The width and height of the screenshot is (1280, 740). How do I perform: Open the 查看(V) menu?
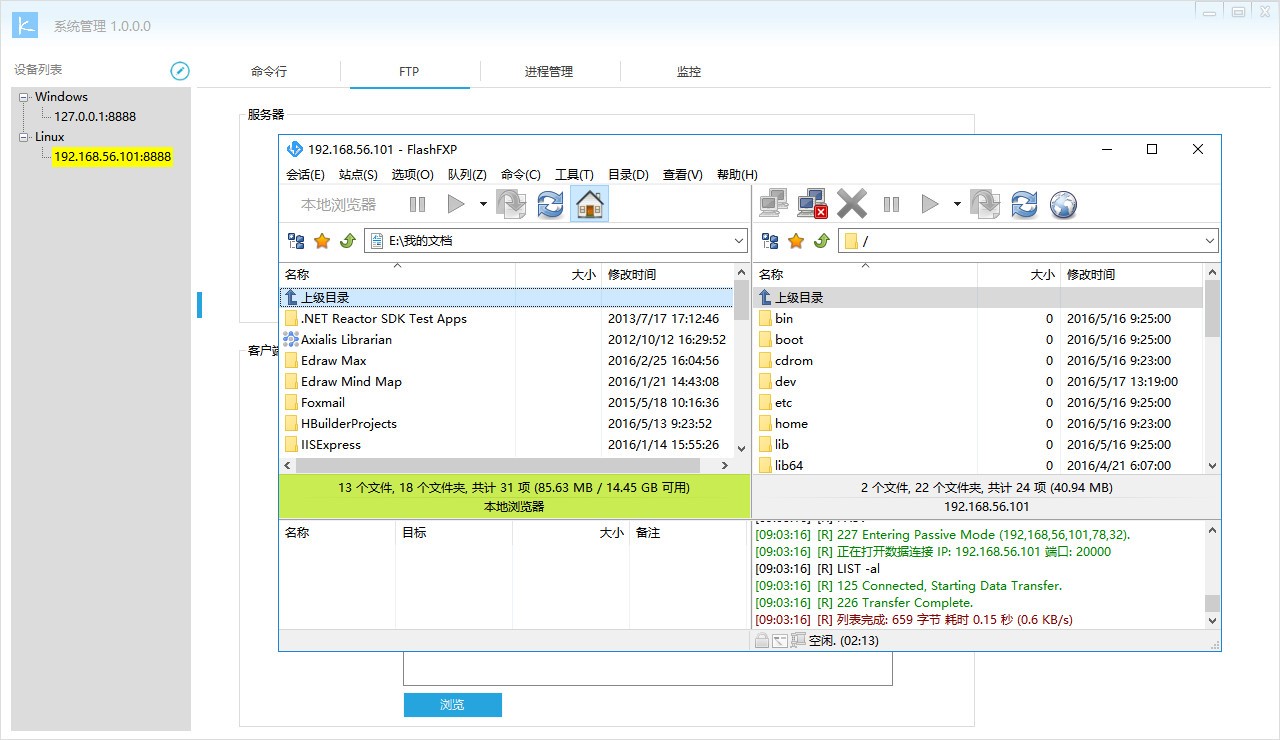(x=682, y=175)
